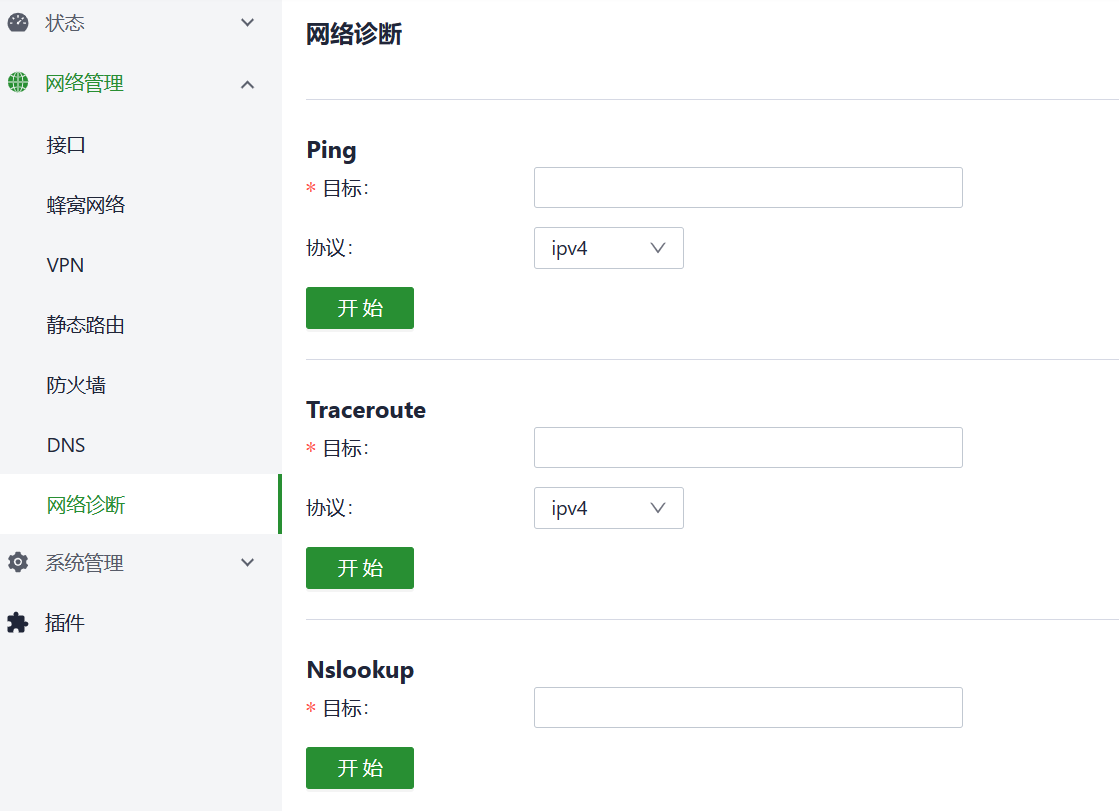1119x811 pixels.
Task: Select the VPN sidebar entry
Action: pyautogui.click(x=65, y=265)
